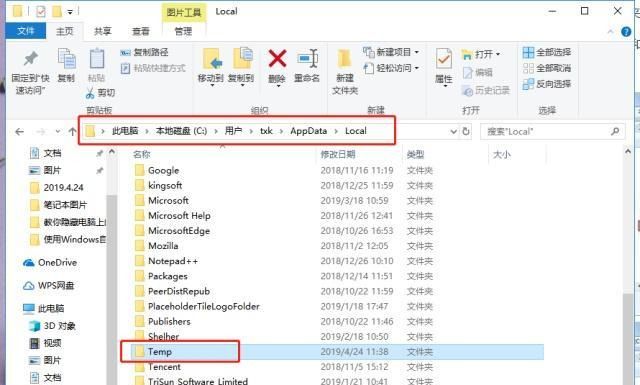Screen dimensions: 640x385
Task: Switch to the Home (主页) tab
Action: (x=64, y=31)
